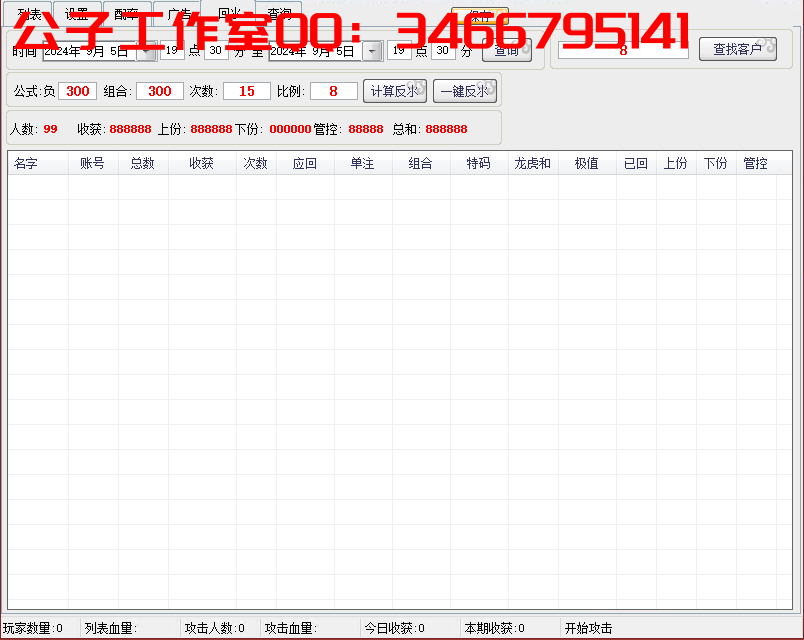Click the 一键反水 button
Viewport: 804px width, 640px height.
tap(465, 91)
